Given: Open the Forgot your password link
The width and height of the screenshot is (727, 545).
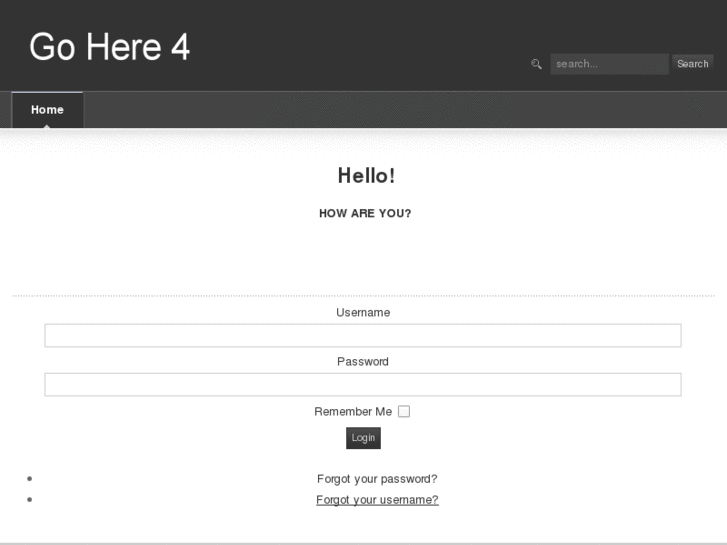Looking at the screenshot, I should coord(377,479).
